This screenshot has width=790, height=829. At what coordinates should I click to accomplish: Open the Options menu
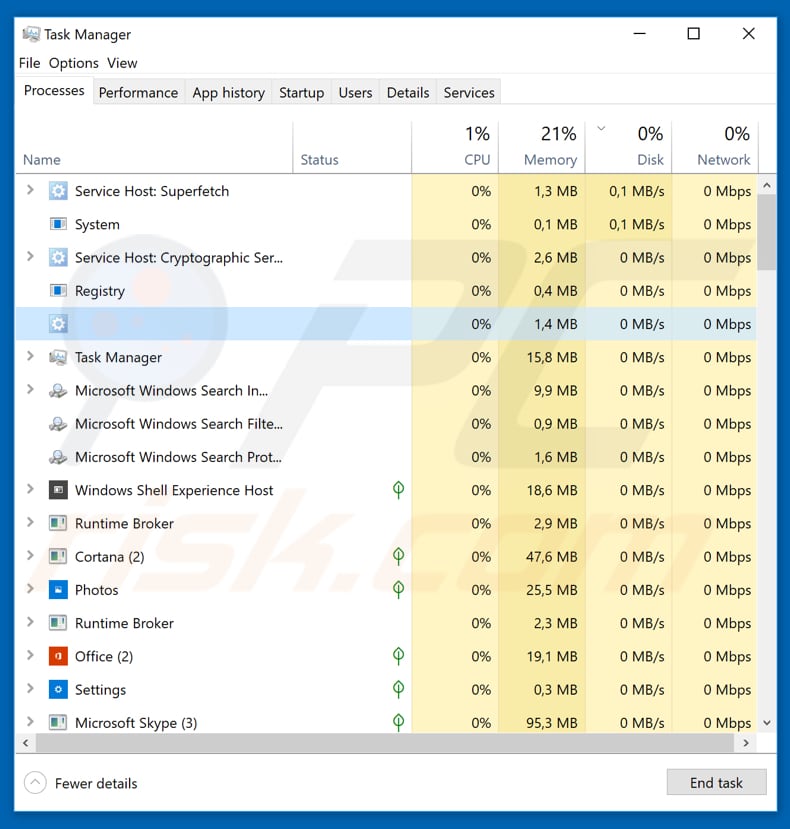[x=74, y=63]
